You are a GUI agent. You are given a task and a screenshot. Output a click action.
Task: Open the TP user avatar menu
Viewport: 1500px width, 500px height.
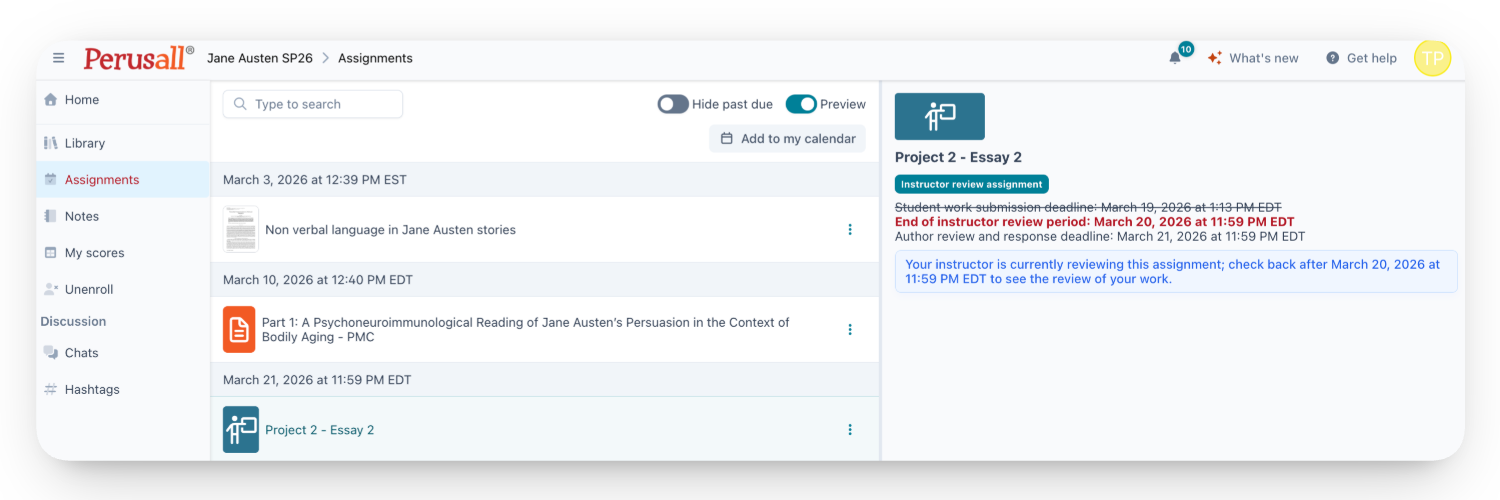(x=1432, y=58)
